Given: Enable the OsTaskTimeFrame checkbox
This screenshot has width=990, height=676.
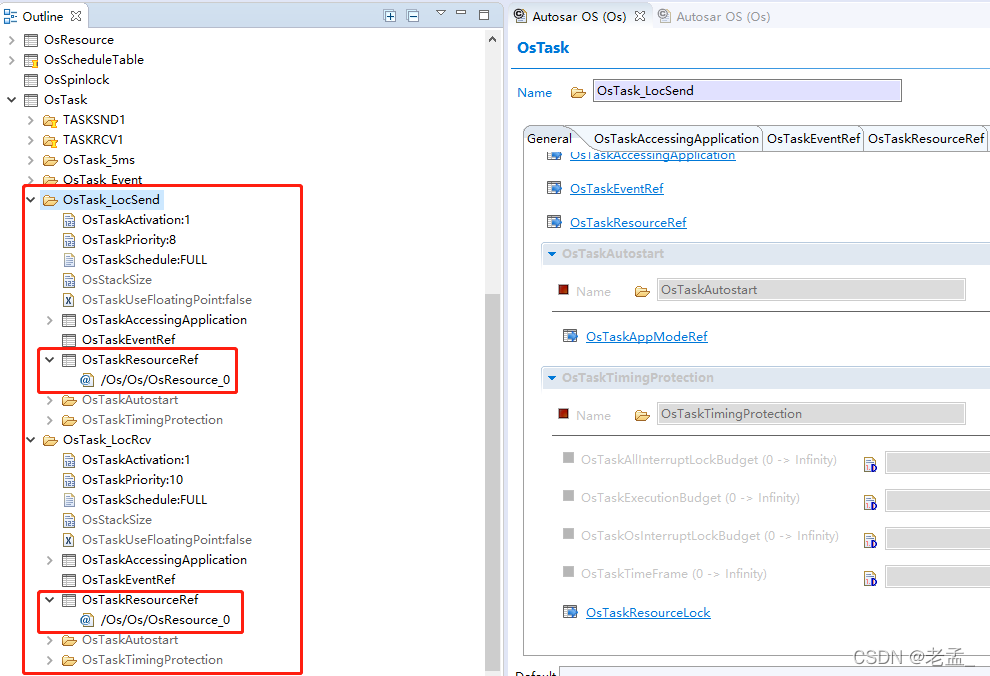Looking at the screenshot, I should pyautogui.click(x=568, y=571).
